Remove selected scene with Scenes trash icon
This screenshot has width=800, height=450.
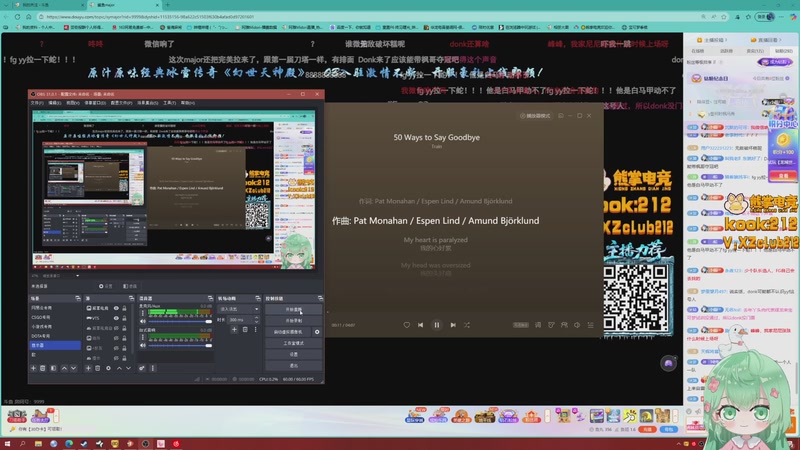(x=42, y=368)
